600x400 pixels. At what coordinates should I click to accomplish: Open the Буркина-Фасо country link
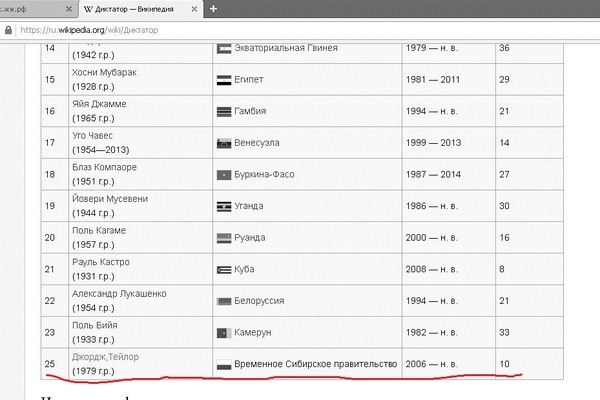click(264, 175)
